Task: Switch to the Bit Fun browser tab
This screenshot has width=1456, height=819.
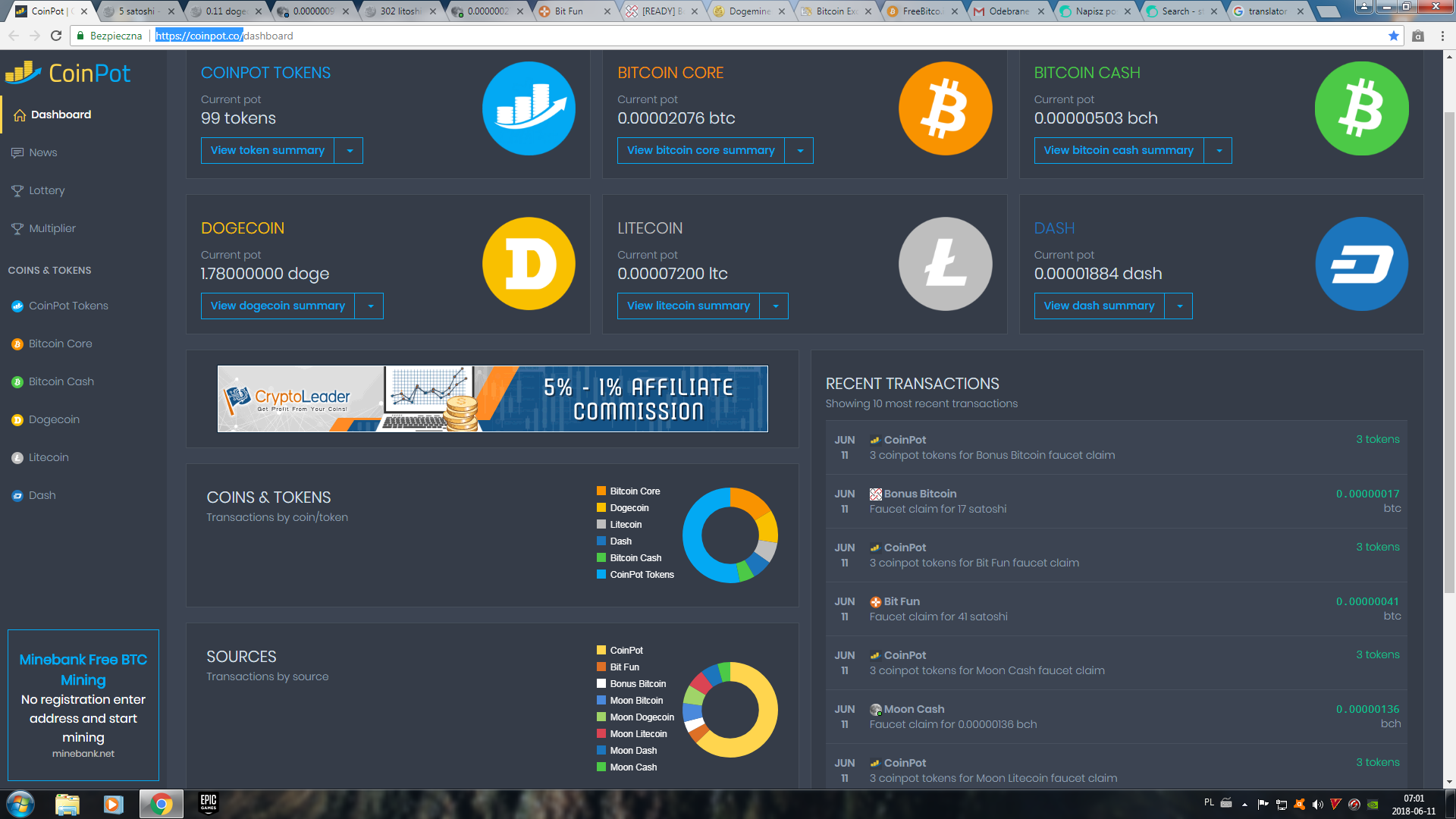Action: tap(569, 11)
